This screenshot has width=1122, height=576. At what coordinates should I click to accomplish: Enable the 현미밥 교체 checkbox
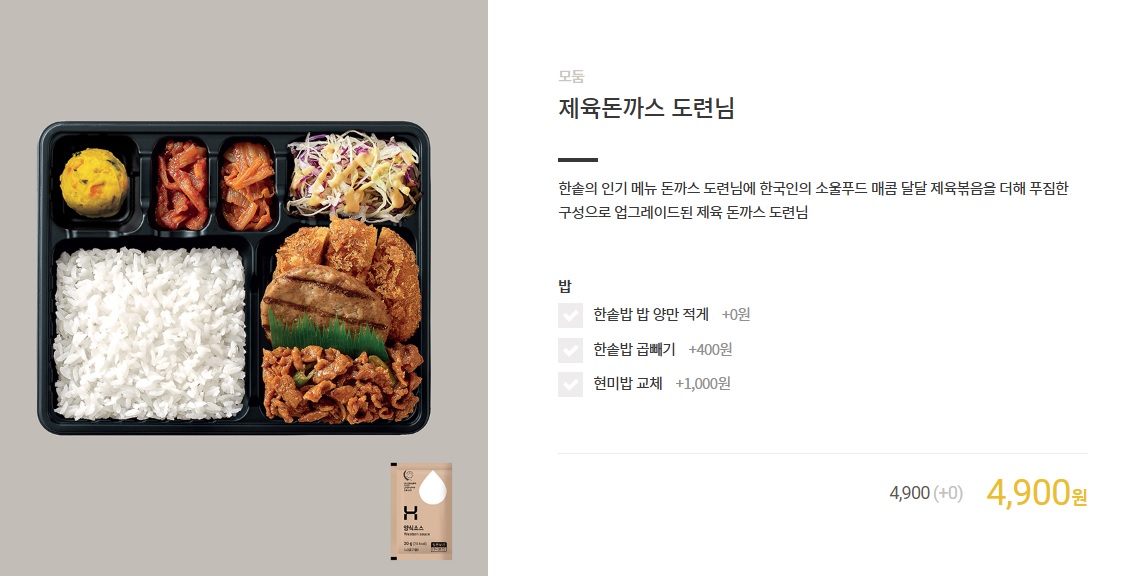point(570,384)
